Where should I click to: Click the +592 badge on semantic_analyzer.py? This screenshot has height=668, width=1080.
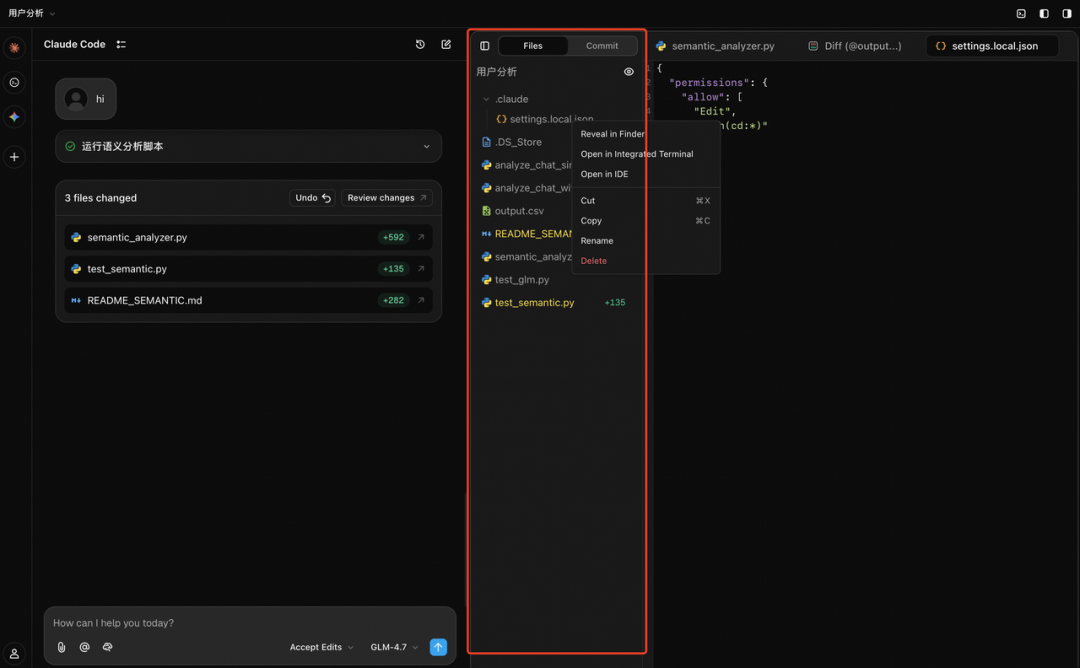pyautogui.click(x=393, y=237)
